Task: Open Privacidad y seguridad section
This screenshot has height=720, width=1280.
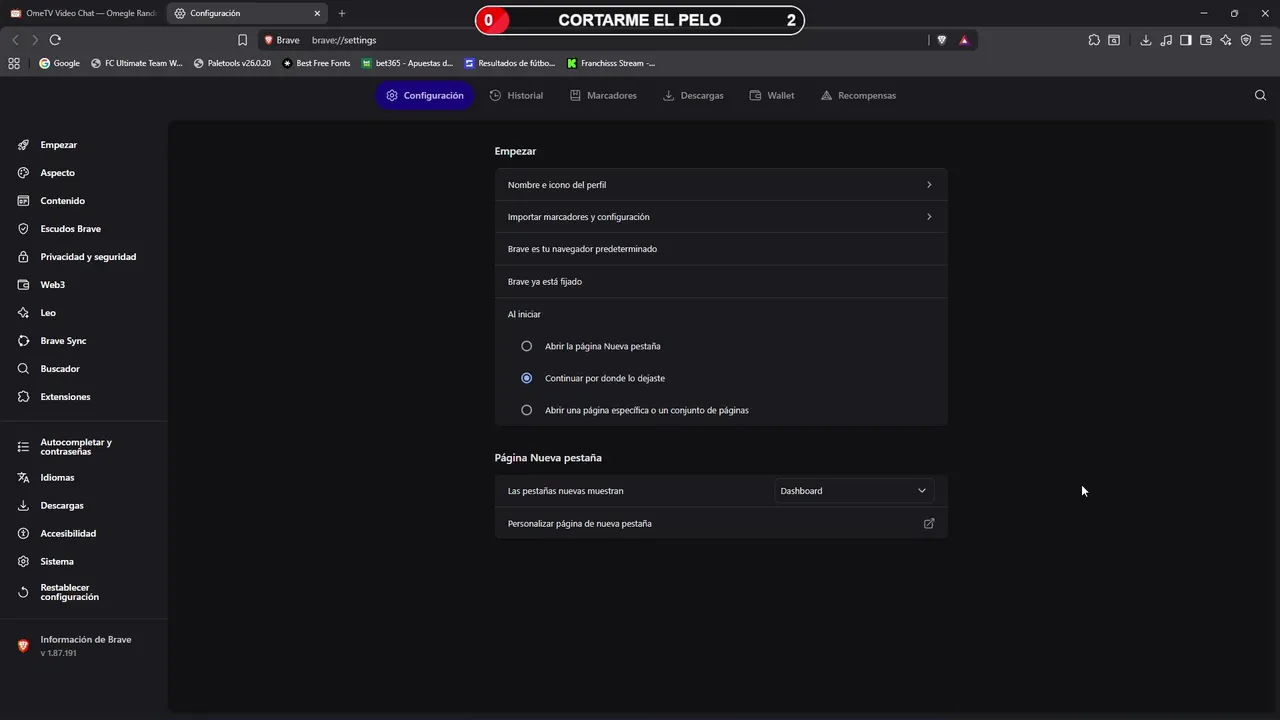Action: (x=88, y=257)
